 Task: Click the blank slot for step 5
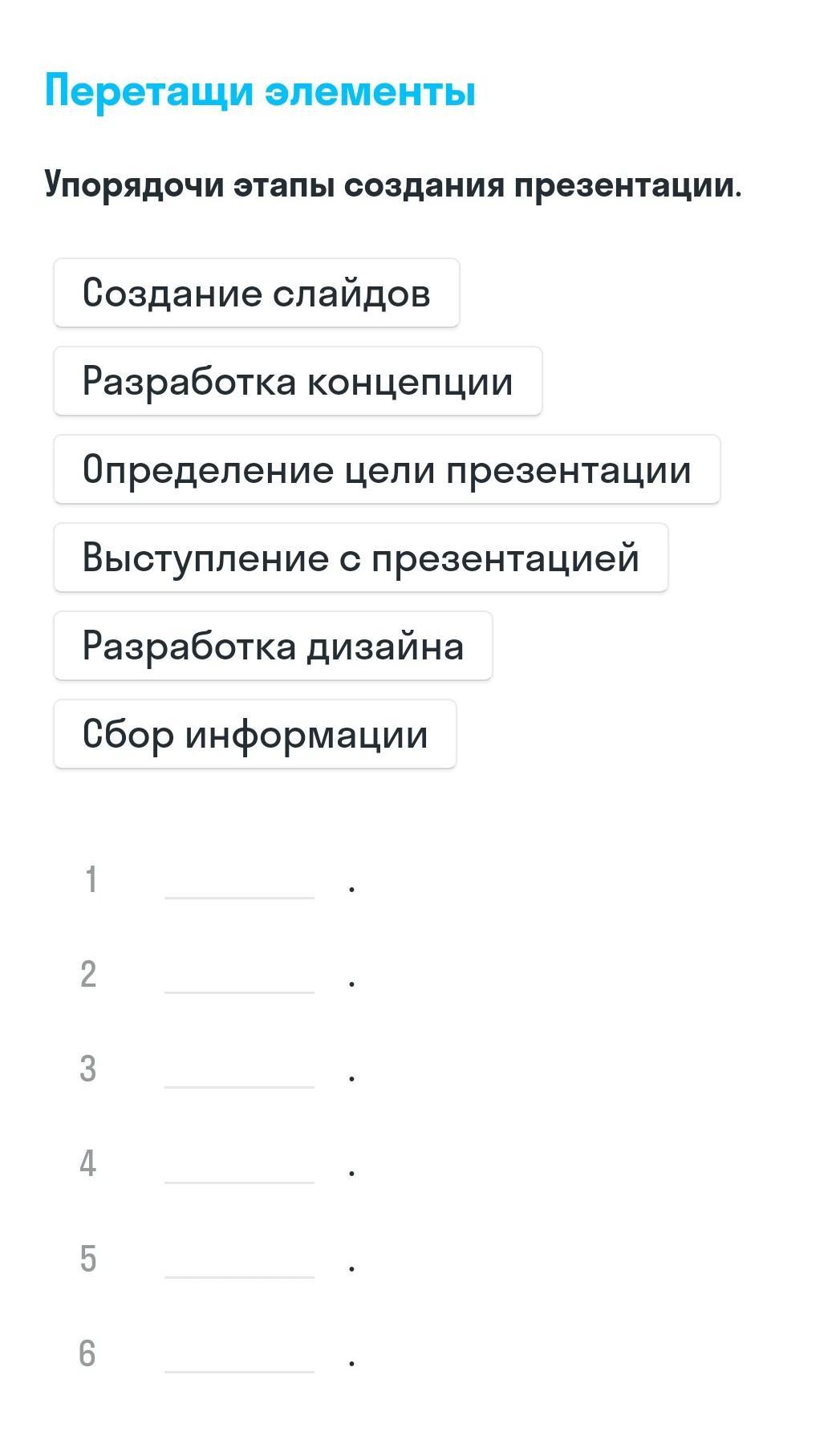pos(239,1259)
